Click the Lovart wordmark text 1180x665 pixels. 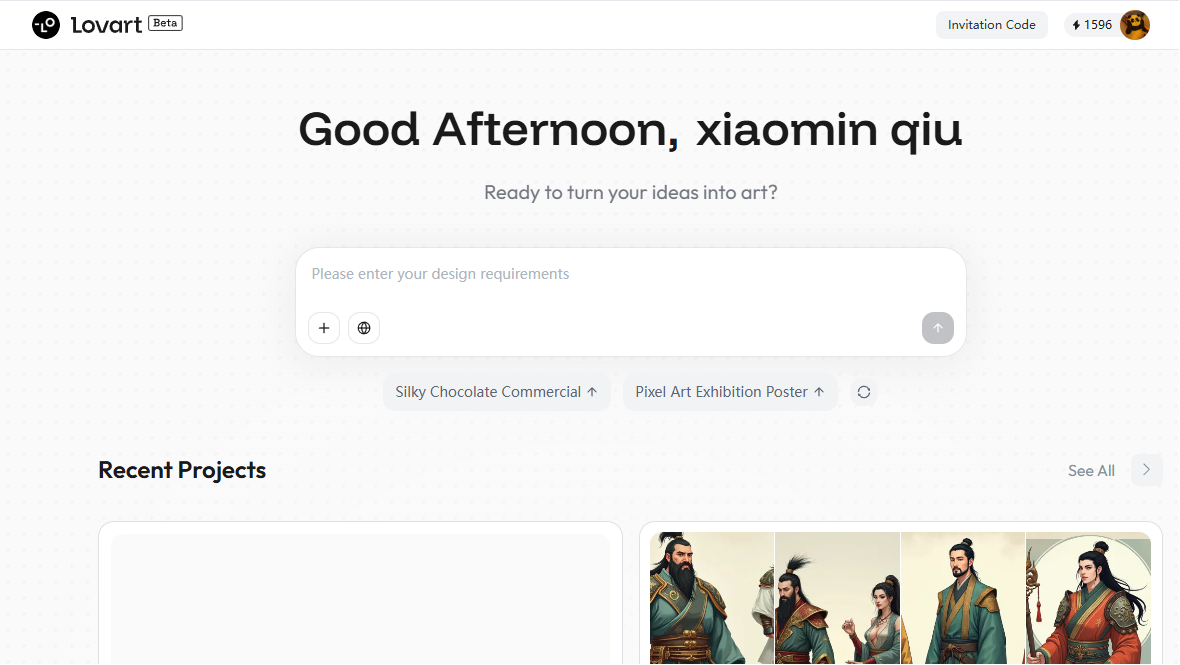[106, 25]
